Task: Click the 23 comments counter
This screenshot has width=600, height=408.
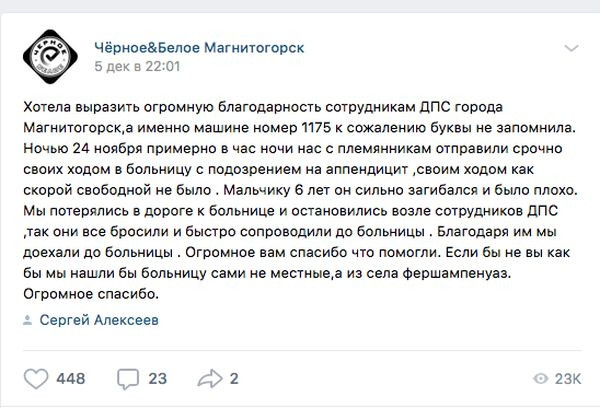Action: point(158,379)
